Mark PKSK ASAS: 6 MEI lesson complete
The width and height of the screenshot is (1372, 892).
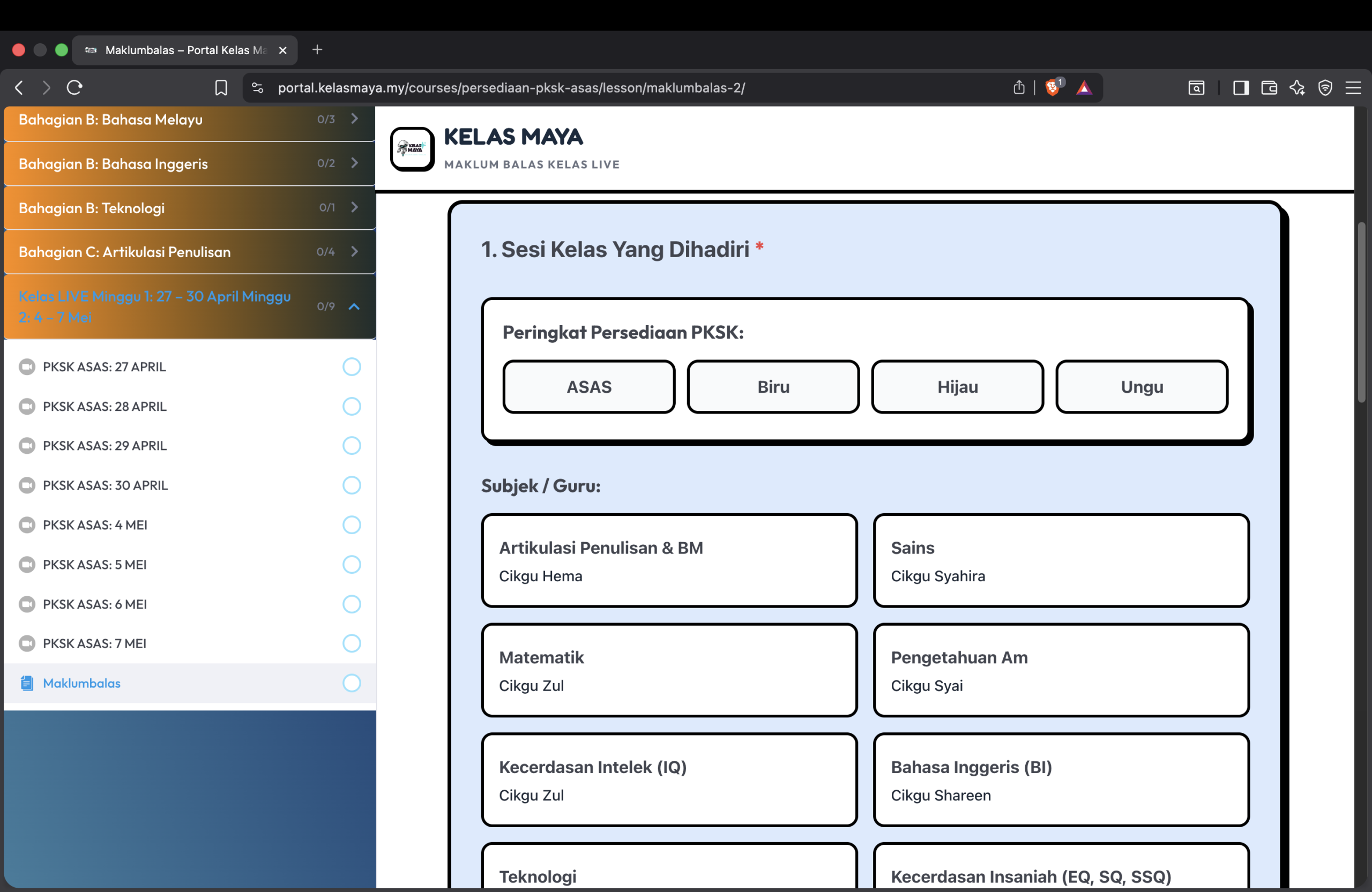[352, 604]
